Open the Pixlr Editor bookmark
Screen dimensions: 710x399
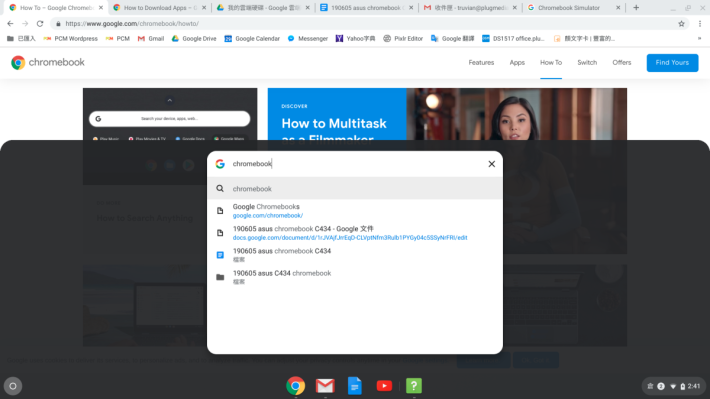[x=403, y=38]
